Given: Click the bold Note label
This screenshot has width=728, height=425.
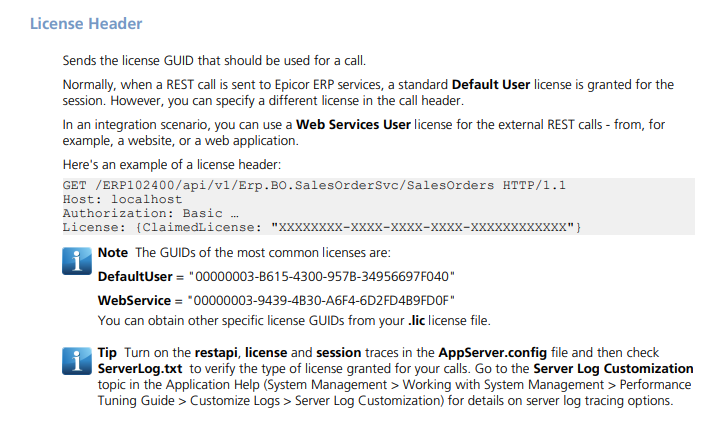Looking at the screenshot, I should pos(113,253).
